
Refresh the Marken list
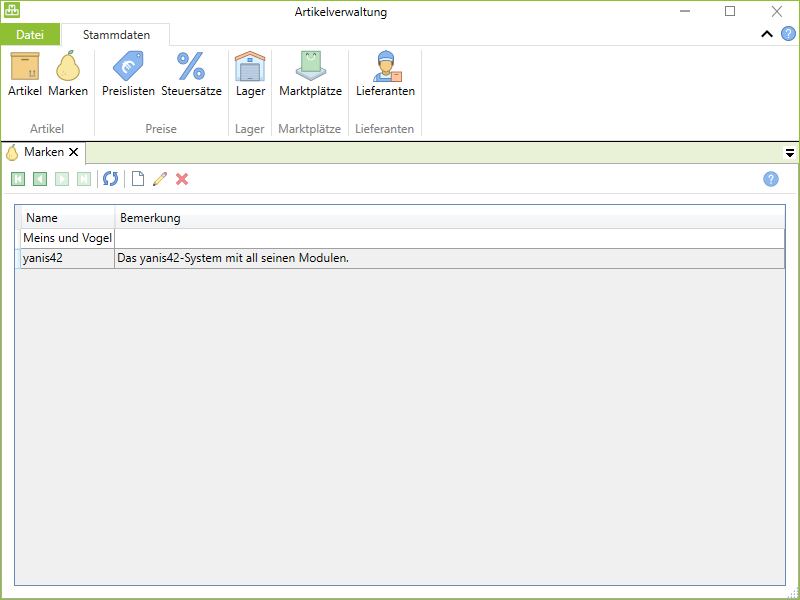[x=111, y=179]
